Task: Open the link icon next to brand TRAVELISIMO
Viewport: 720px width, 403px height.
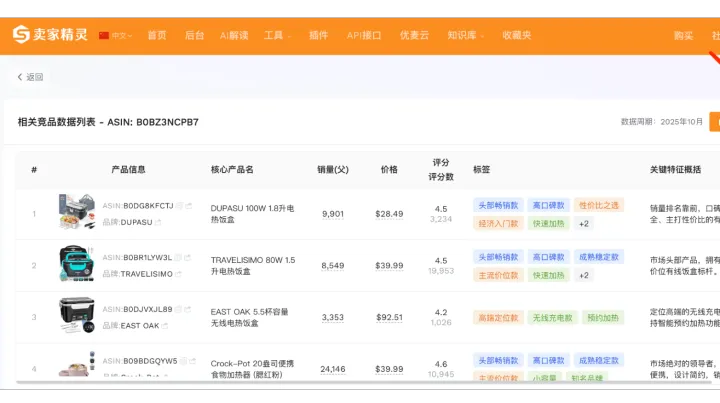Action: pyautogui.click(x=178, y=274)
